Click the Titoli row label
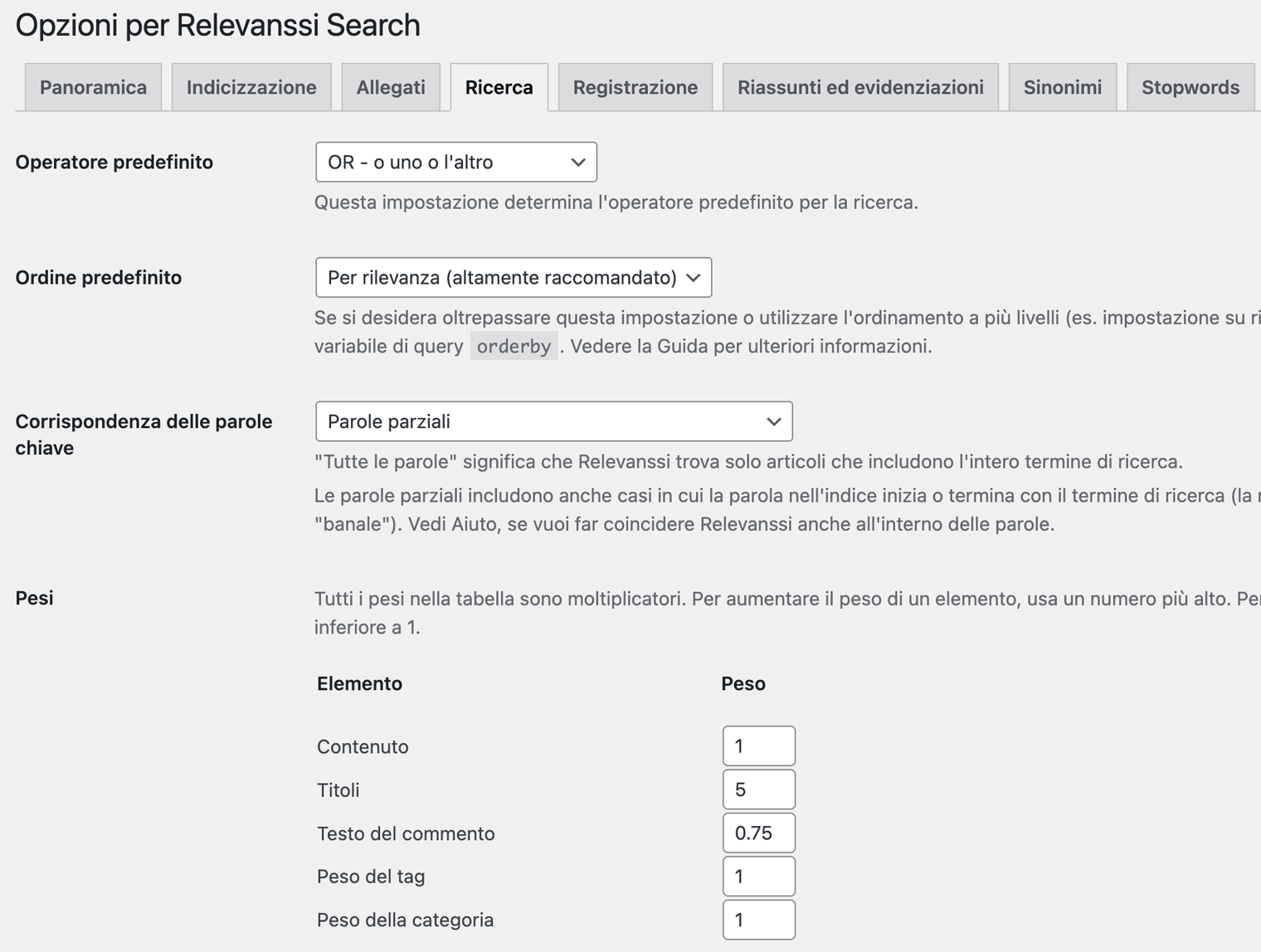 tap(338, 789)
